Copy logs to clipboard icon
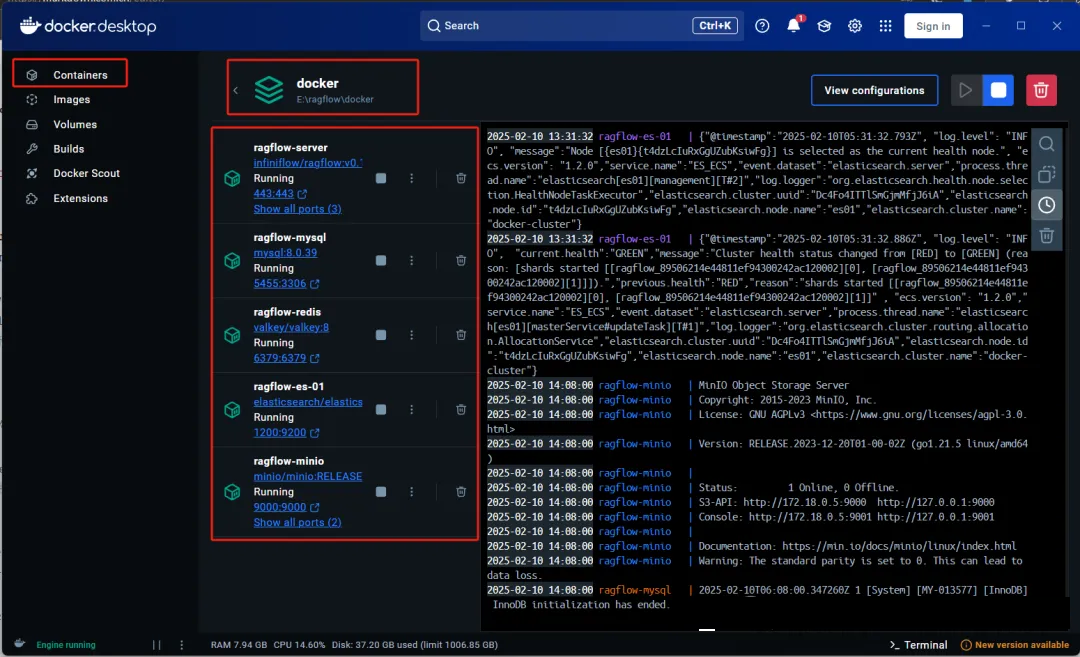 pos(1046,174)
